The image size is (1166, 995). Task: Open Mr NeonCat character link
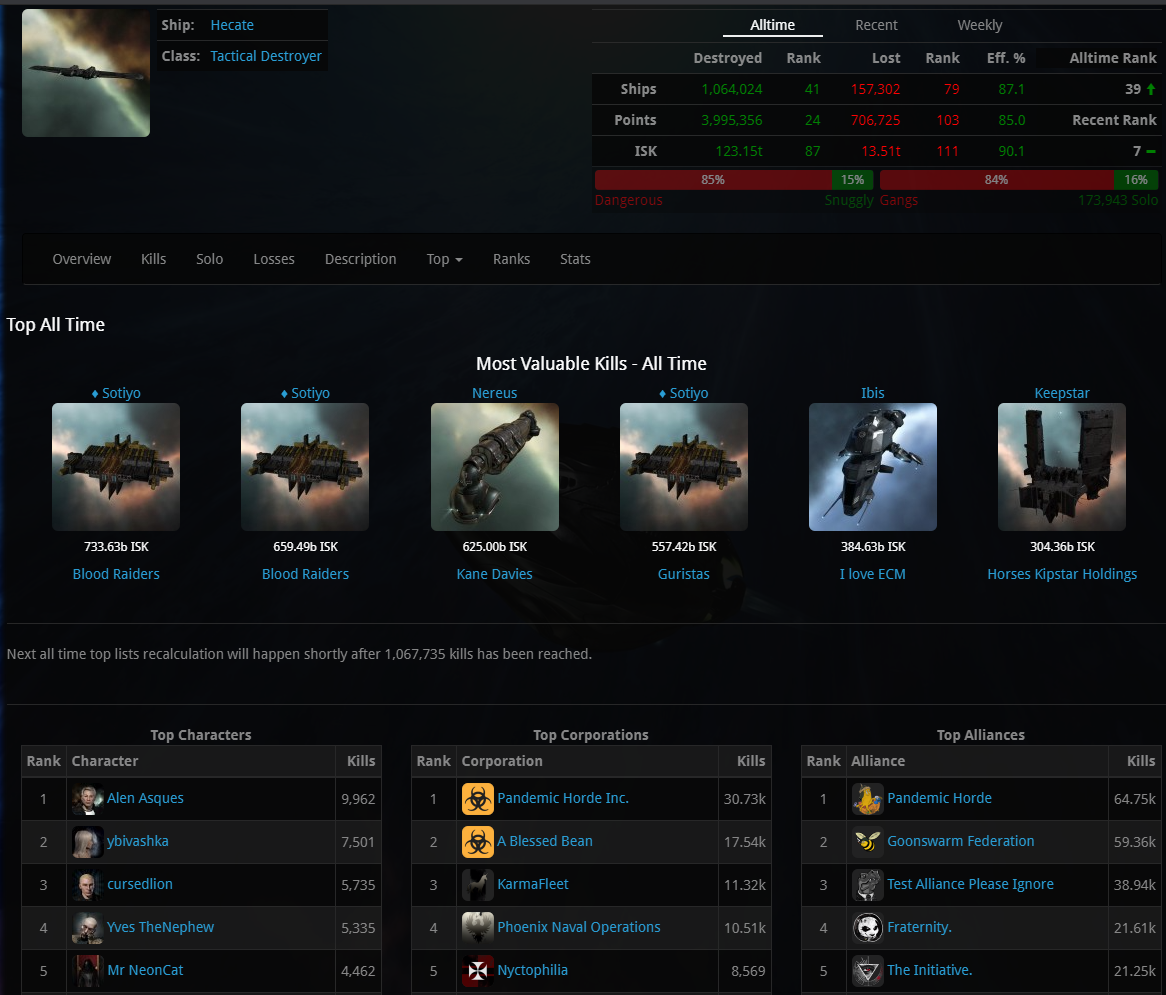point(145,970)
